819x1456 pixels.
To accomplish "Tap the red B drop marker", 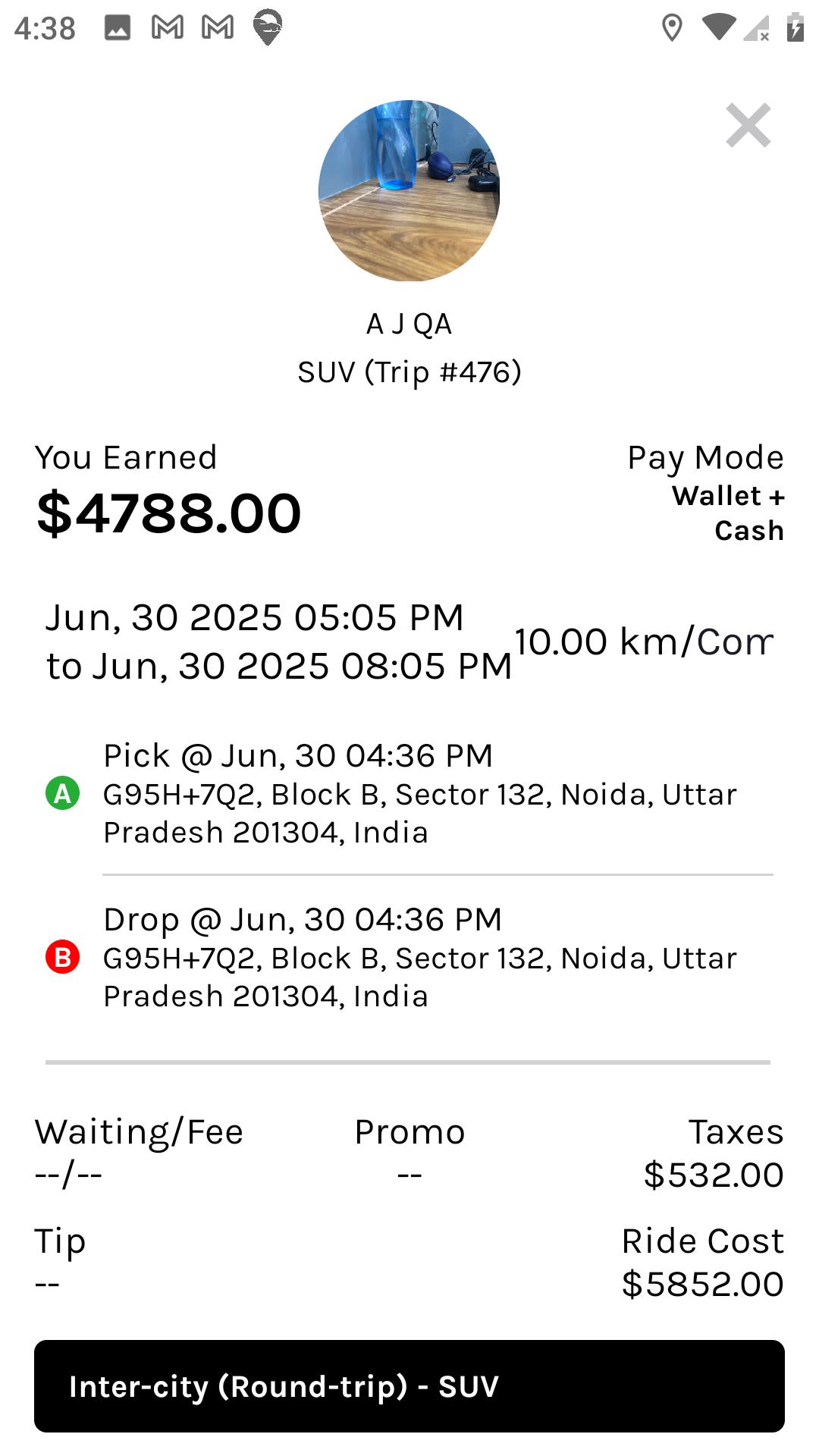I will pos(63,957).
